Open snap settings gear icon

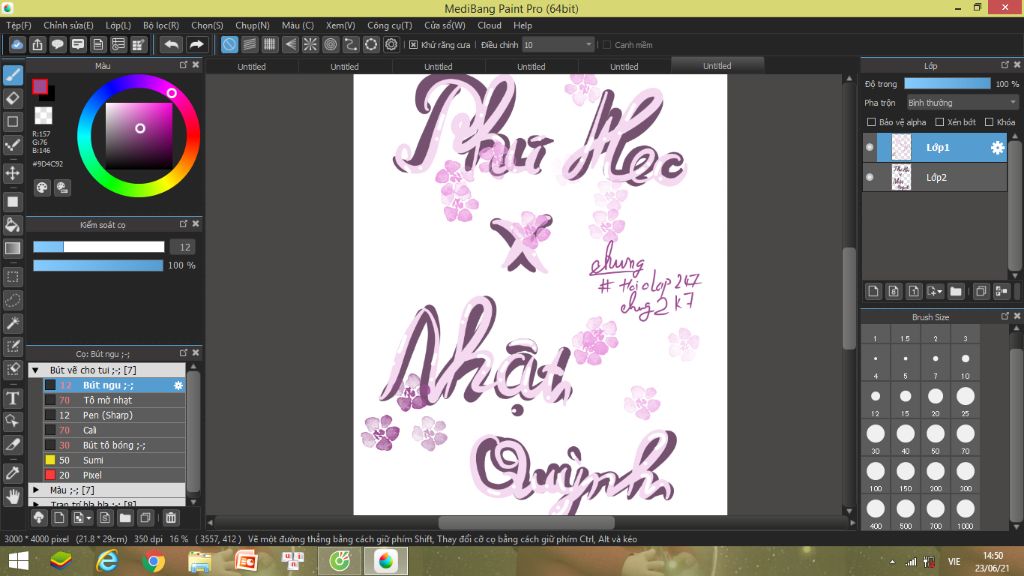pos(391,44)
